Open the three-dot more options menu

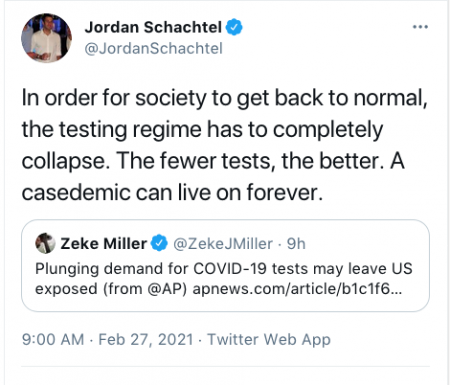420,27
